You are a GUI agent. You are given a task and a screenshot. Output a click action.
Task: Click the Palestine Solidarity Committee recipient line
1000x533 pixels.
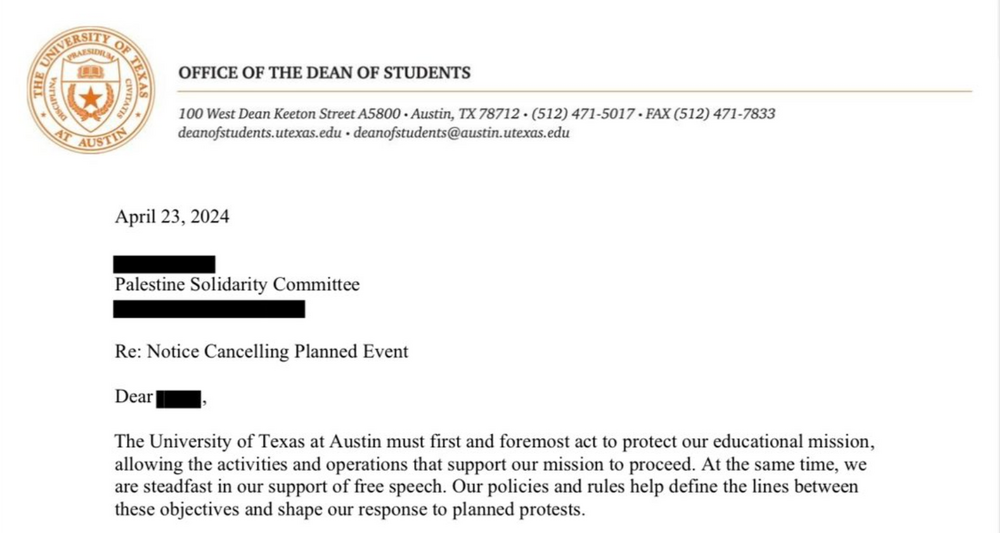click(x=237, y=285)
